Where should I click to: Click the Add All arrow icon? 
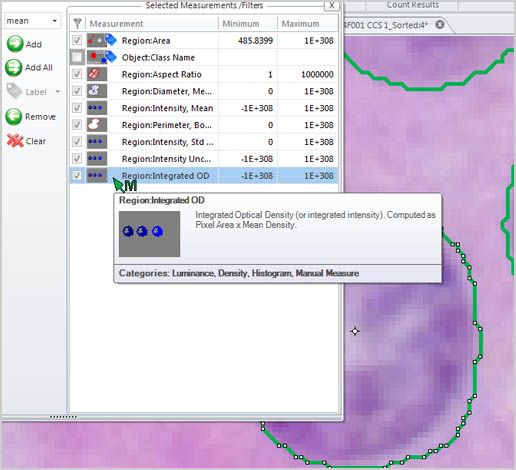(x=14, y=68)
